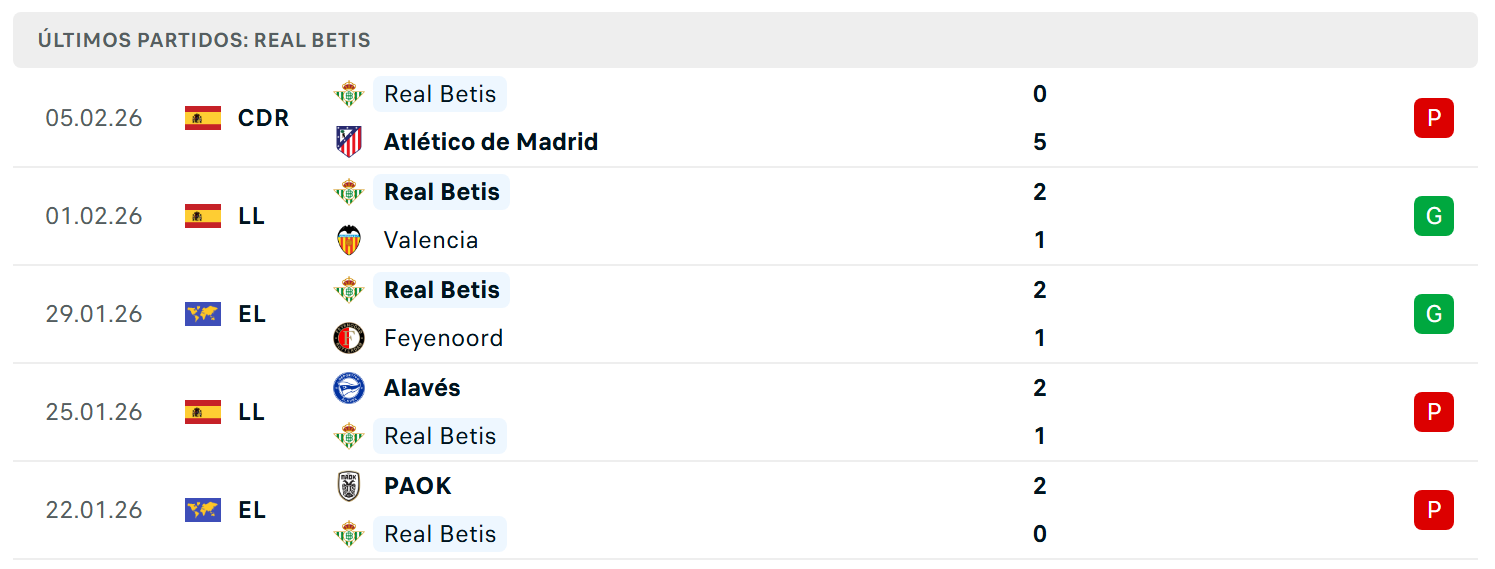Click the world flag icon on 29.01.26 row
This screenshot has width=1495, height=569.
(x=203, y=314)
